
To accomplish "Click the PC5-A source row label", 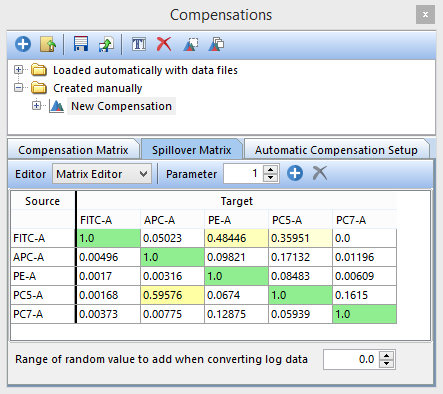I will coord(43,295).
